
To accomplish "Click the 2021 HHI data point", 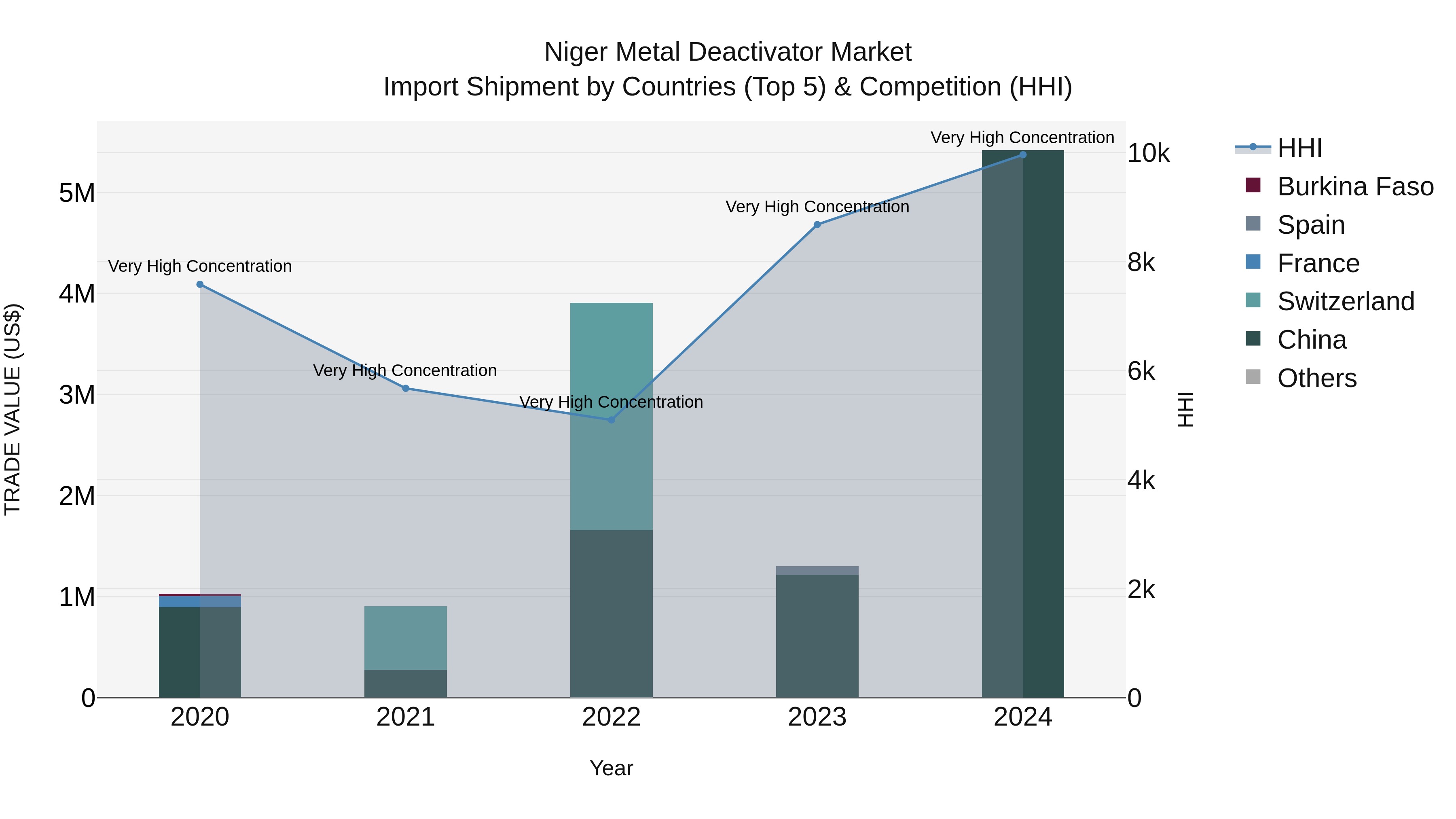I will coord(406,388).
